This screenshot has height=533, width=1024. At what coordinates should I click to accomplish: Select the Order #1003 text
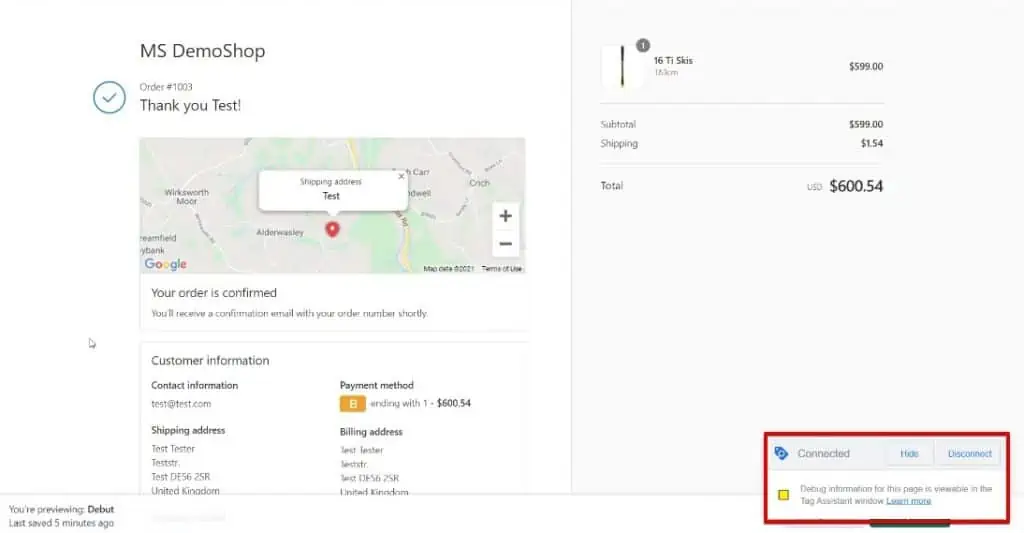(x=166, y=87)
